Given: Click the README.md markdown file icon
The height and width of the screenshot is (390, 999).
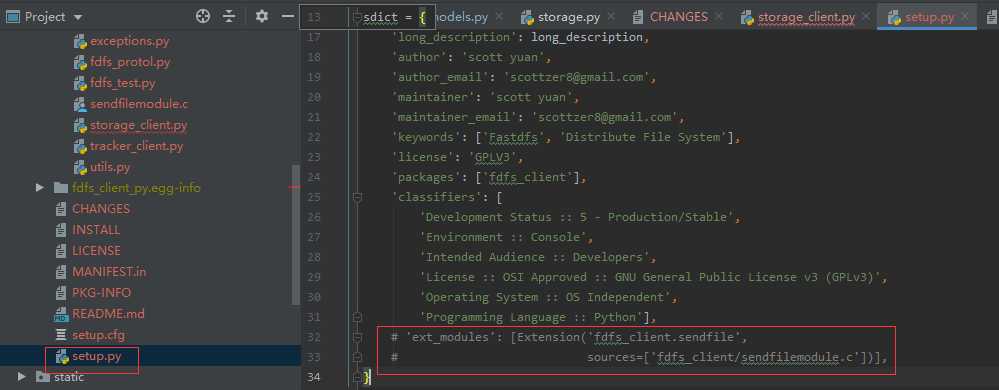Looking at the screenshot, I should point(61,314).
